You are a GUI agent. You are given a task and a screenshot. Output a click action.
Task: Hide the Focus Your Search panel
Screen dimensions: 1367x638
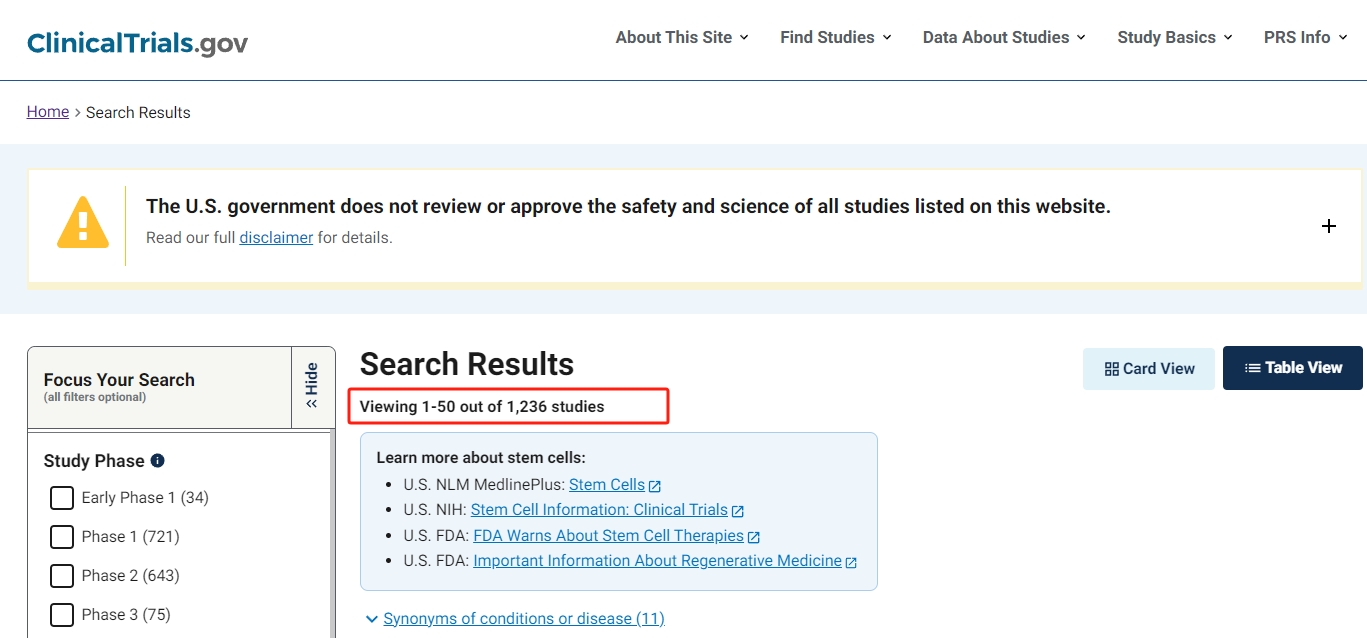pyautogui.click(x=312, y=386)
